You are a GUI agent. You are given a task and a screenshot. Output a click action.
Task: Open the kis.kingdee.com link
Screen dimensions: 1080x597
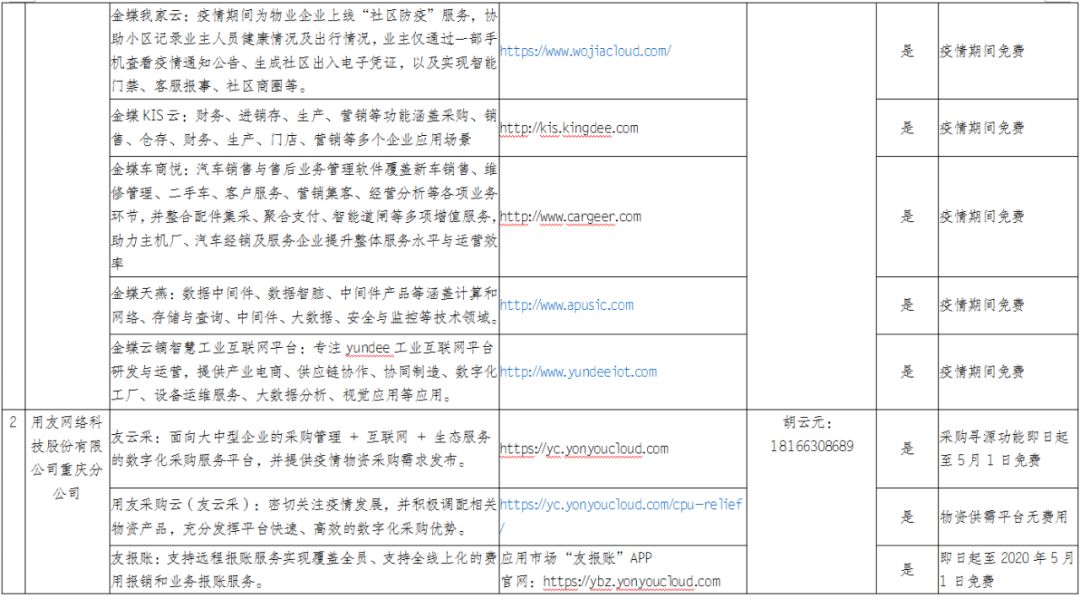[568, 127]
